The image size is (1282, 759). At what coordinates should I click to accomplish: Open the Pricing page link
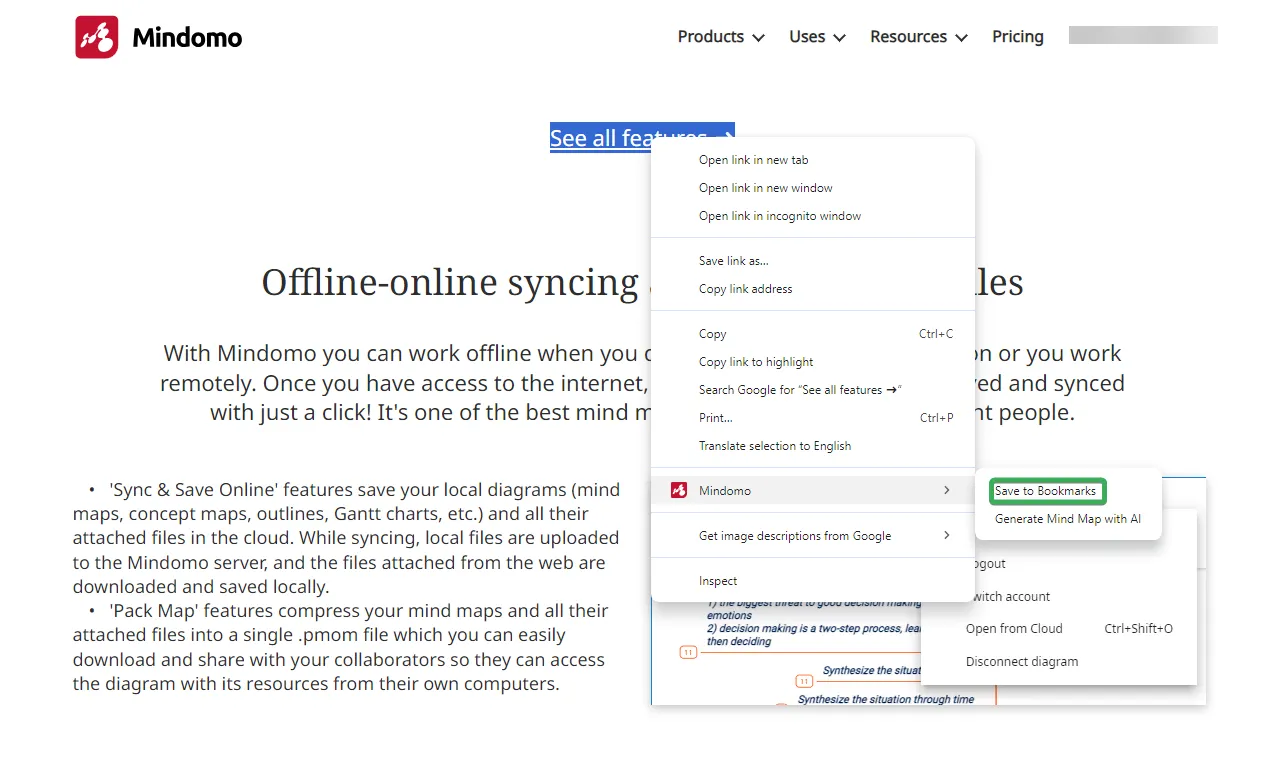pos(1017,37)
